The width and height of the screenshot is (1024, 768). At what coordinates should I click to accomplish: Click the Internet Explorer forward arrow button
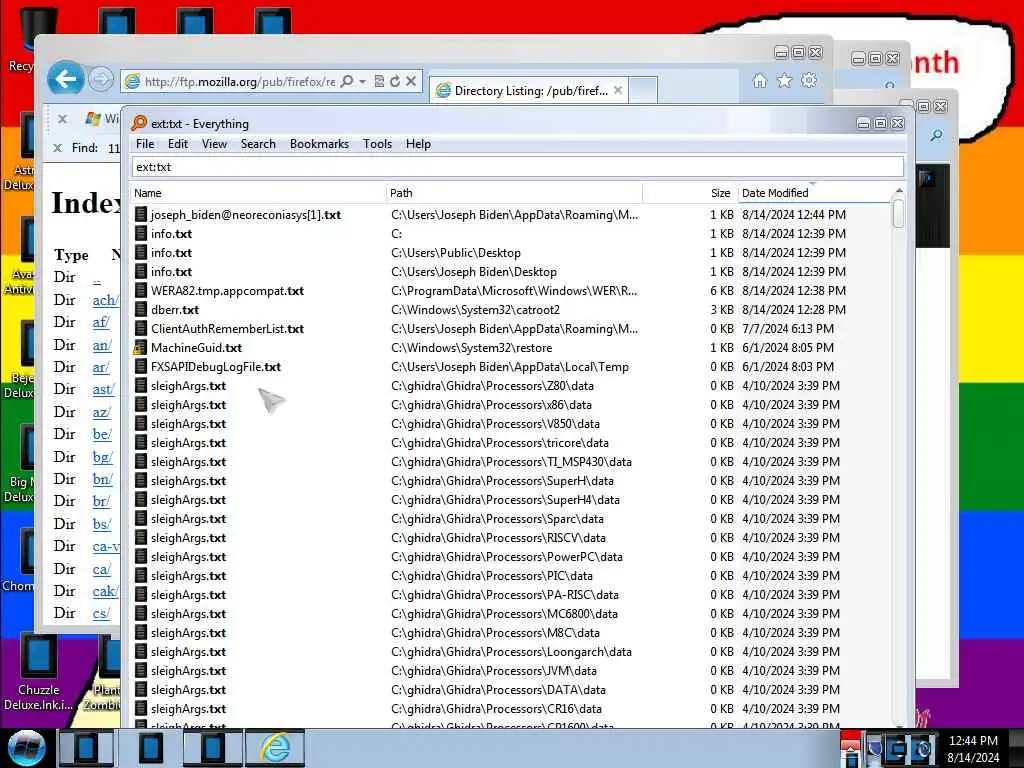click(100, 80)
